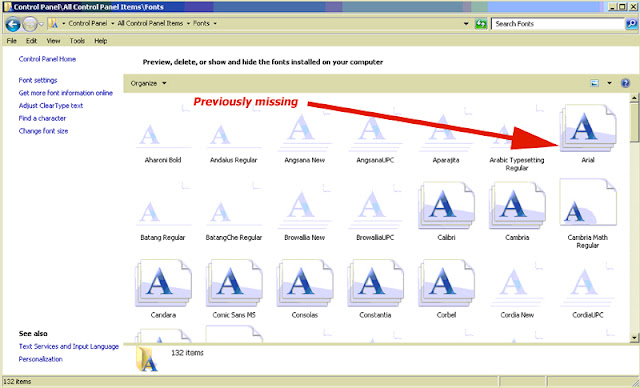Expand the Fonts breadcrumb arrow
Image resolution: width=640 pixels, height=388 pixels.
215,24
